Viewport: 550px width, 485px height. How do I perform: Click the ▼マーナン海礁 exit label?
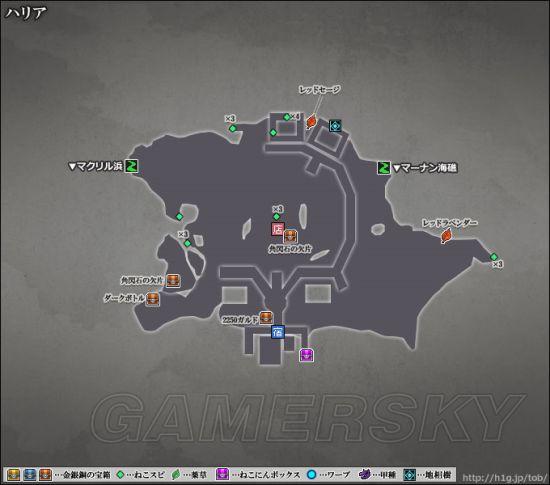(425, 168)
